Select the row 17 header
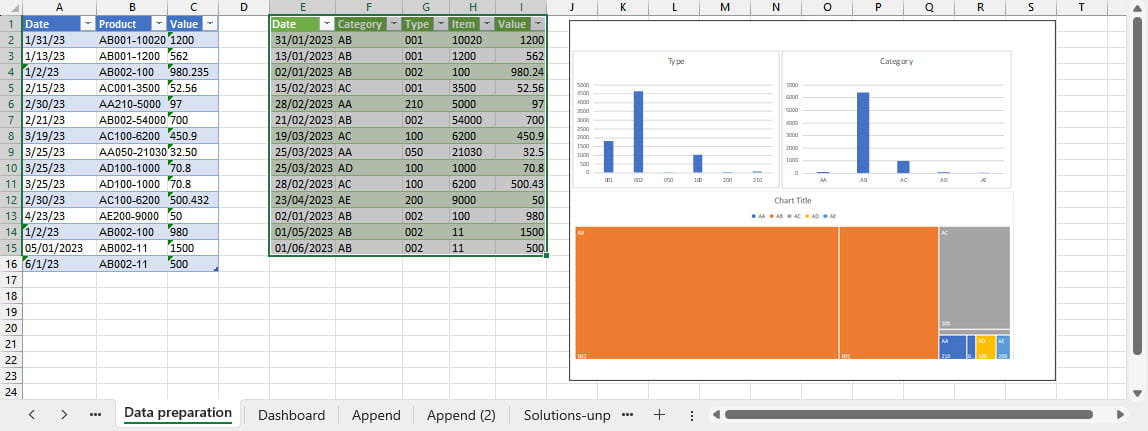 [x=11, y=281]
